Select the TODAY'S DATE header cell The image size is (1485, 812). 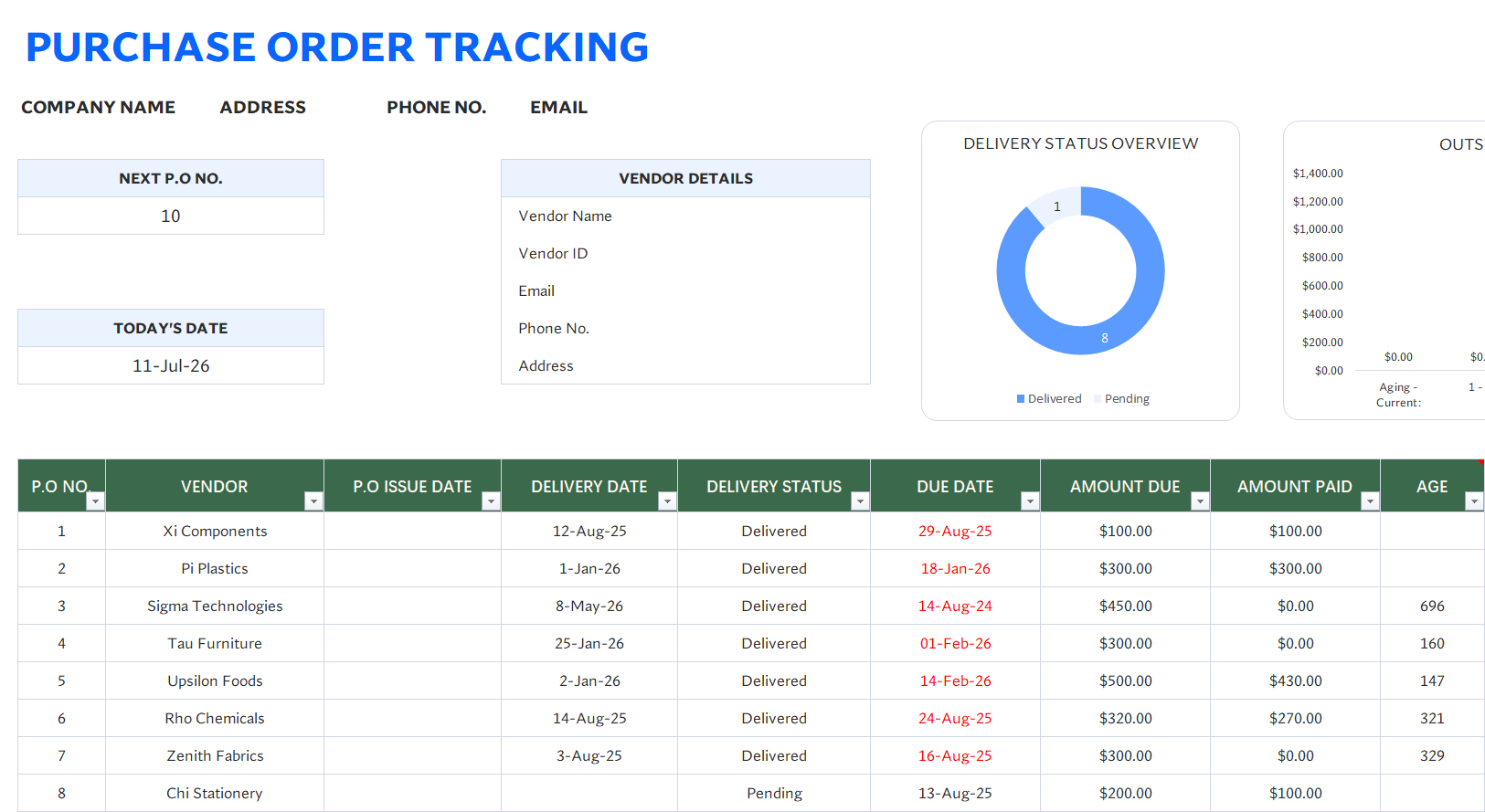click(x=171, y=328)
